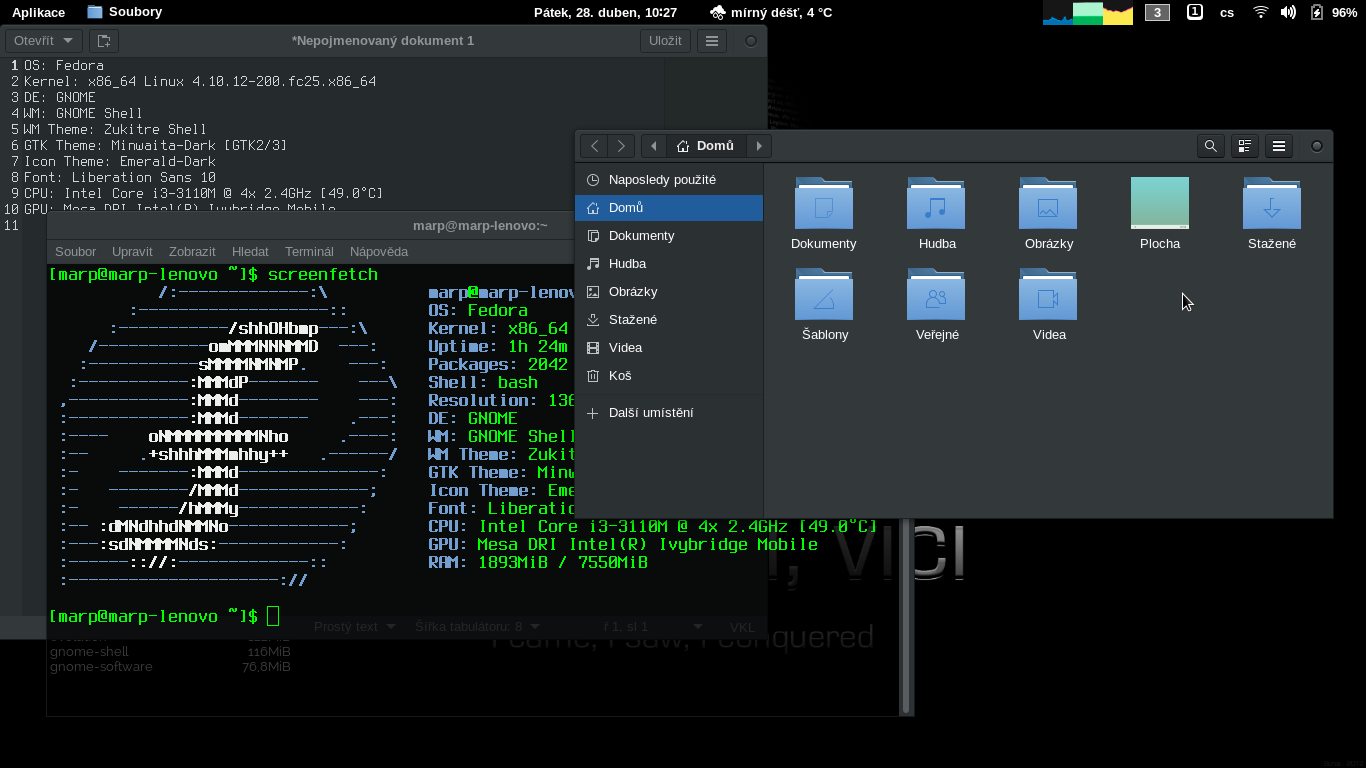Image resolution: width=1366 pixels, height=768 pixels.
Task: Open the Files hamburger menu
Action: click(1279, 146)
